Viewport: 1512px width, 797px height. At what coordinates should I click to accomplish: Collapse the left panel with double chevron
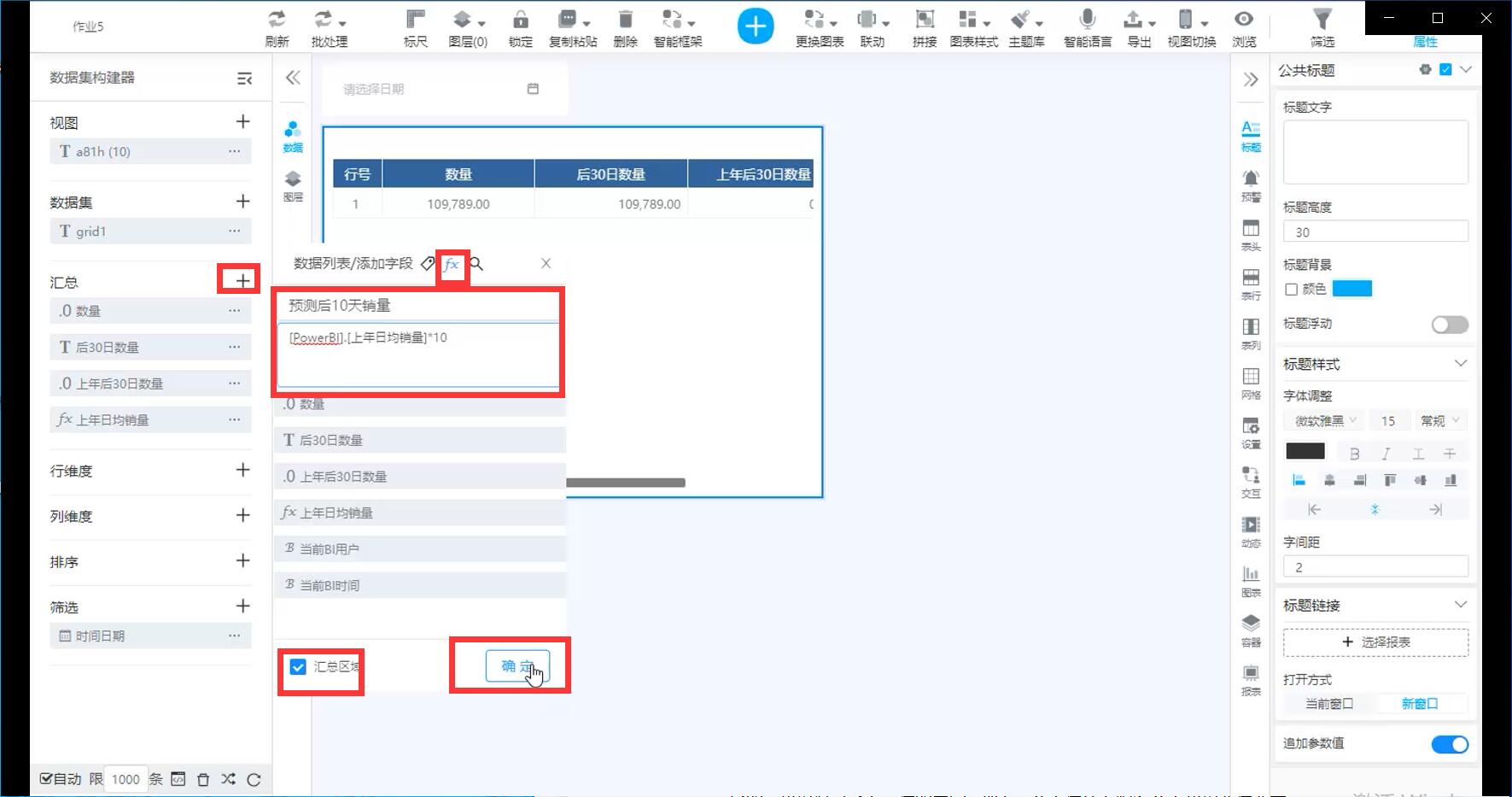(x=293, y=78)
